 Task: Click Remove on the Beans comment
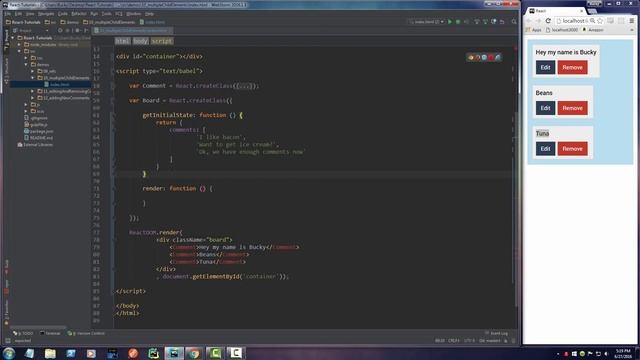tap(572, 108)
